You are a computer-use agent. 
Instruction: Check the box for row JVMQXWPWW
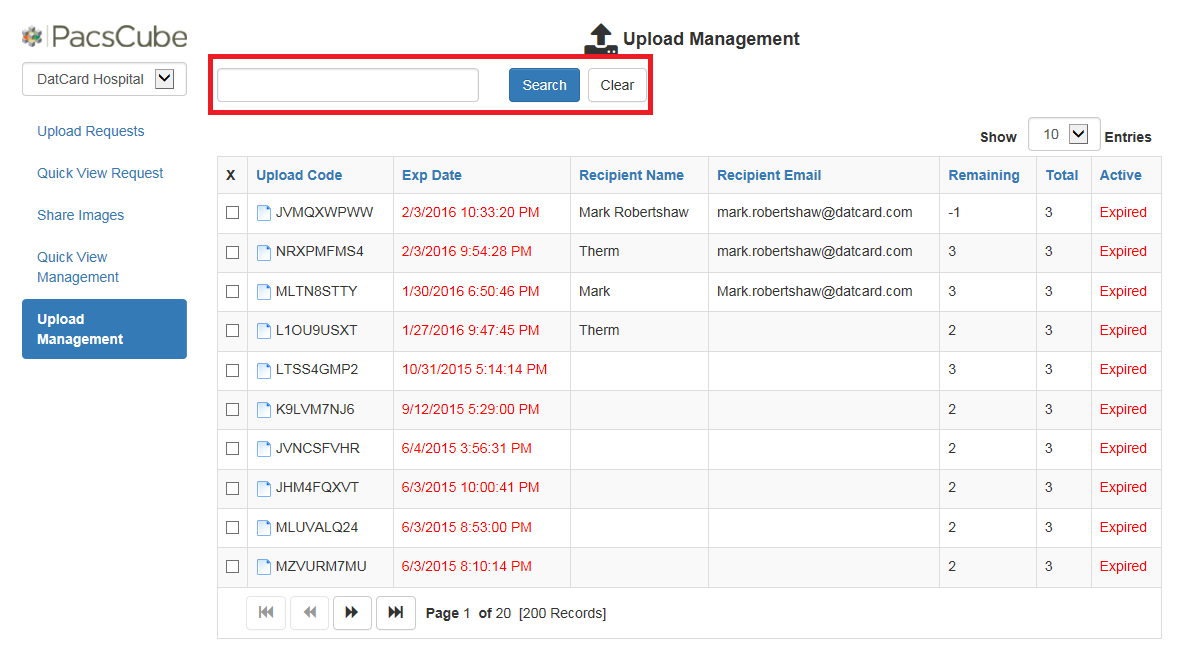click(x=232, y=212)
